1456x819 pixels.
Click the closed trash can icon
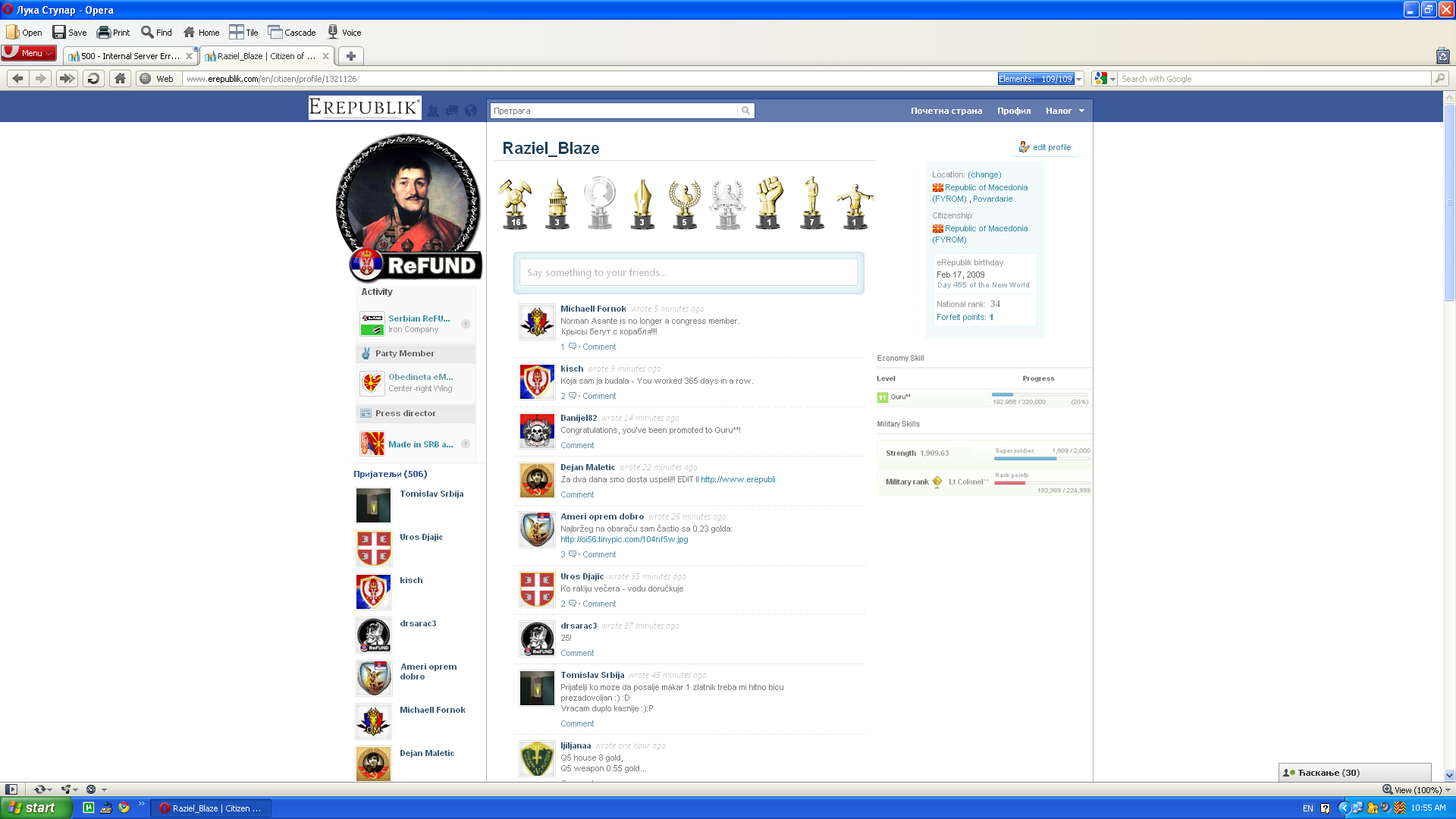(x=1442, y=56)
